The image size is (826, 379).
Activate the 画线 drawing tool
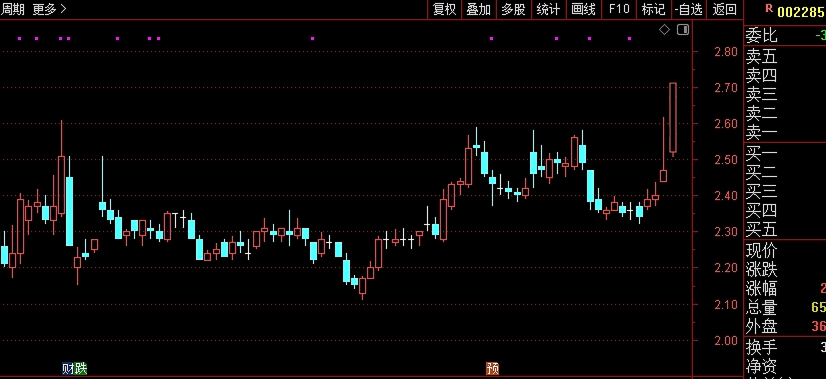point(583,9)
